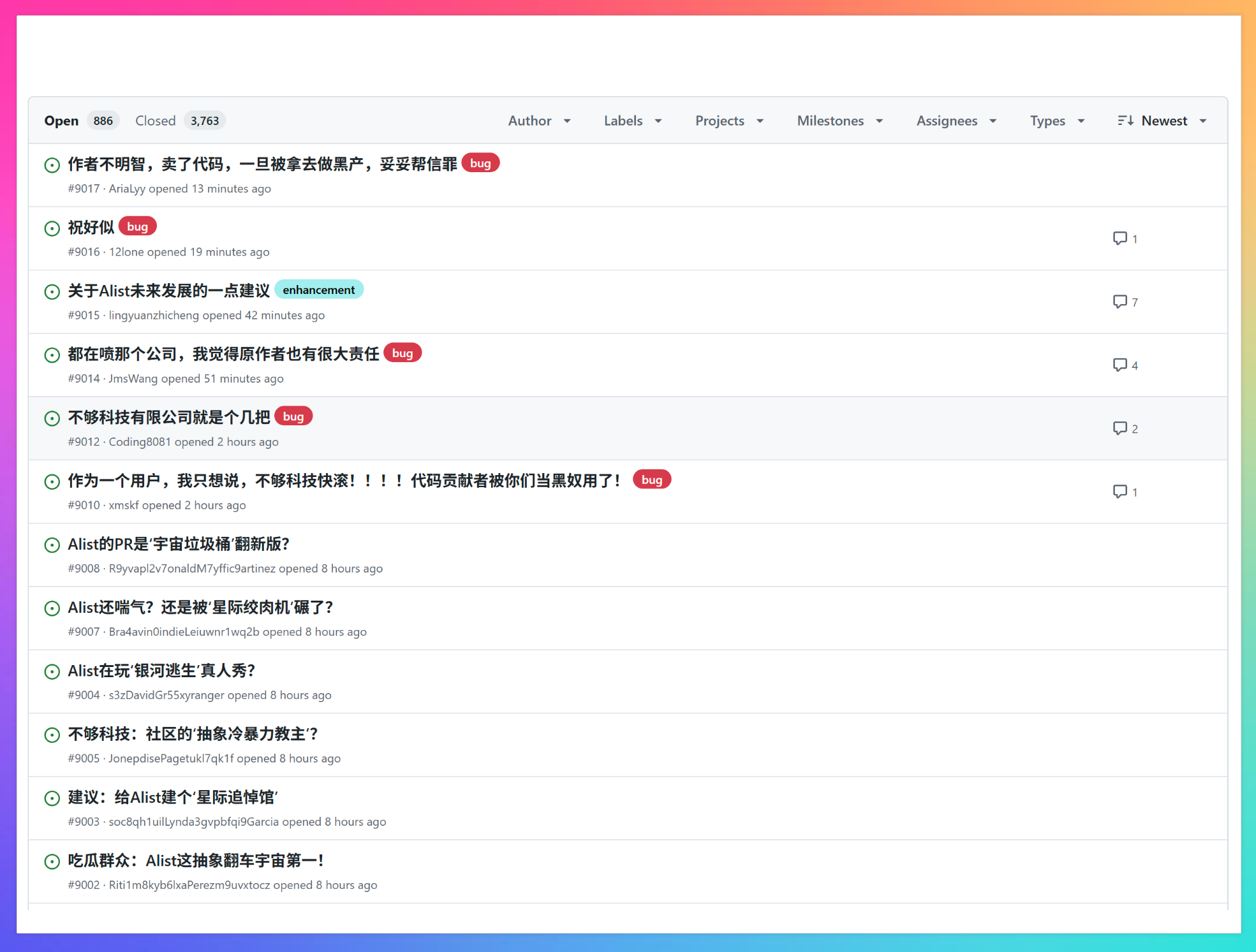Click the open circle icon next to #9002
Viewport: 1256px width, 952px height.
coord(52,861)
